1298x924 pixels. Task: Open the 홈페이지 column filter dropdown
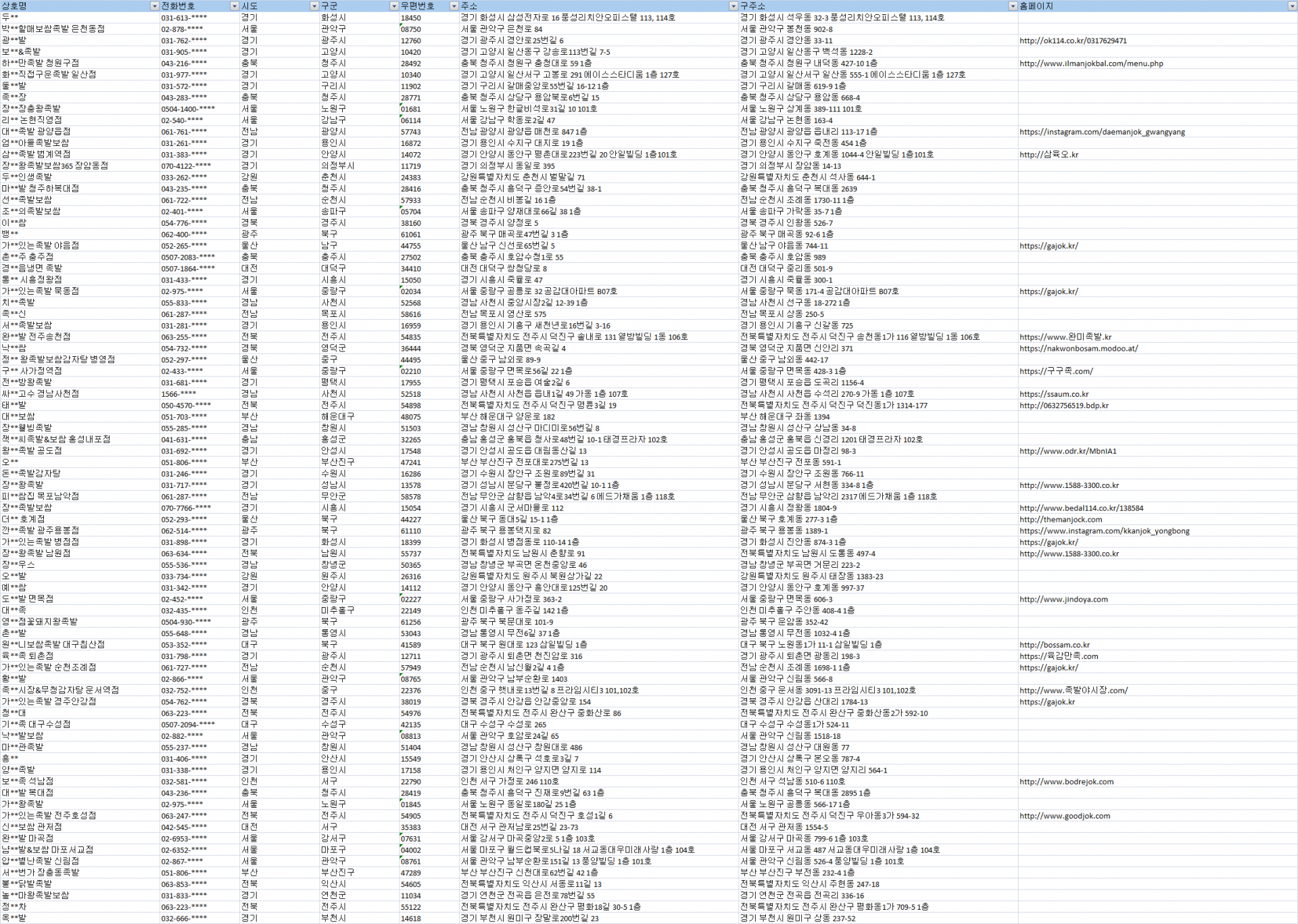coord(1292,5)
